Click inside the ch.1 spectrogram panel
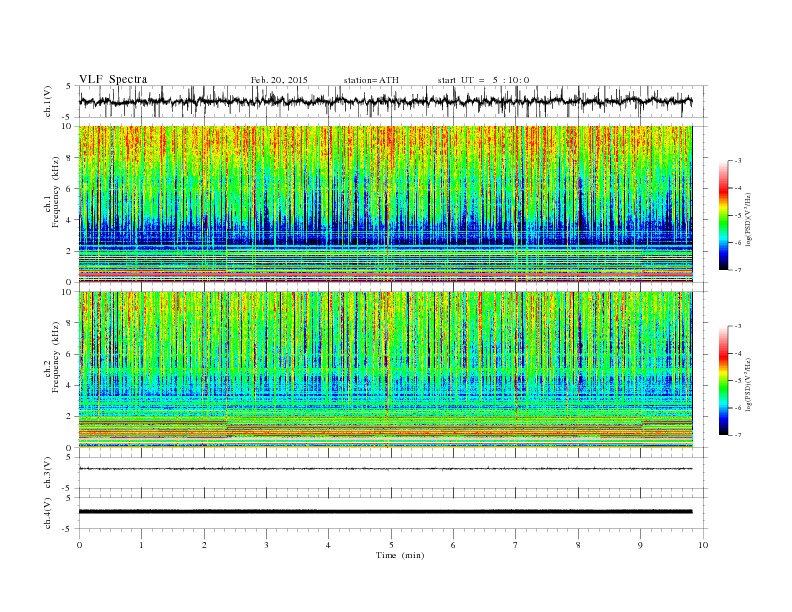This screenshot has width=792, height=612. pyautogui.click(x=386, y=204)
